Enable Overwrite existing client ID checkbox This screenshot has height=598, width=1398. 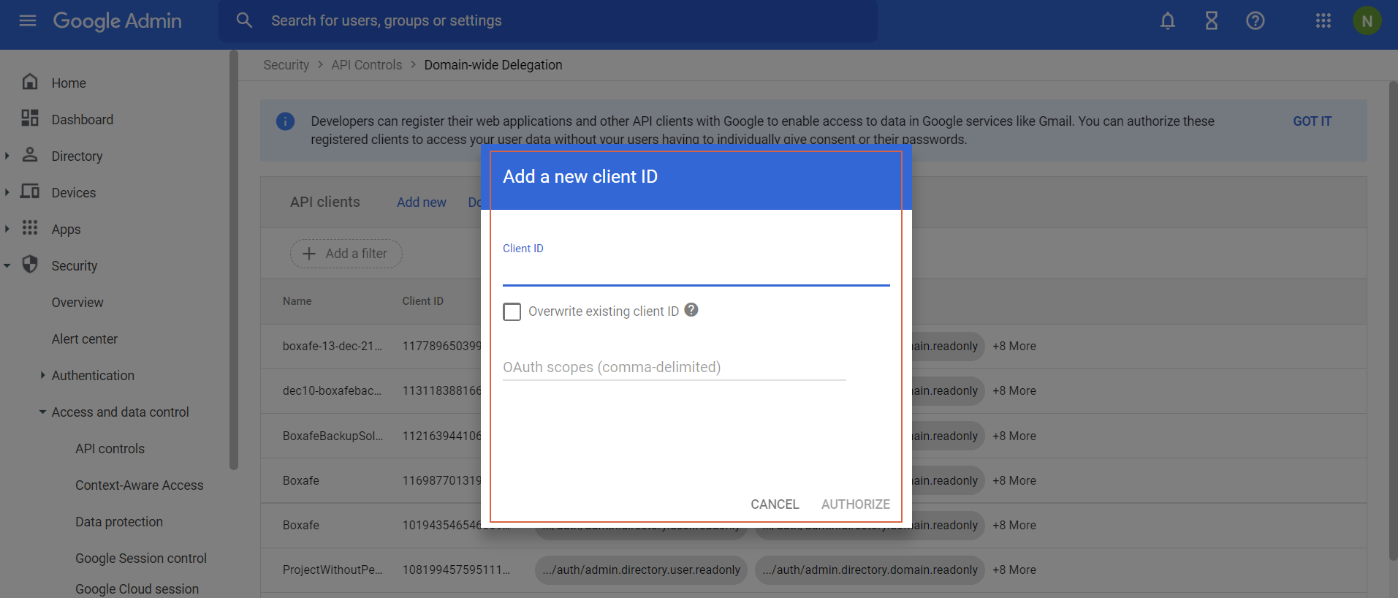(512, 312)
